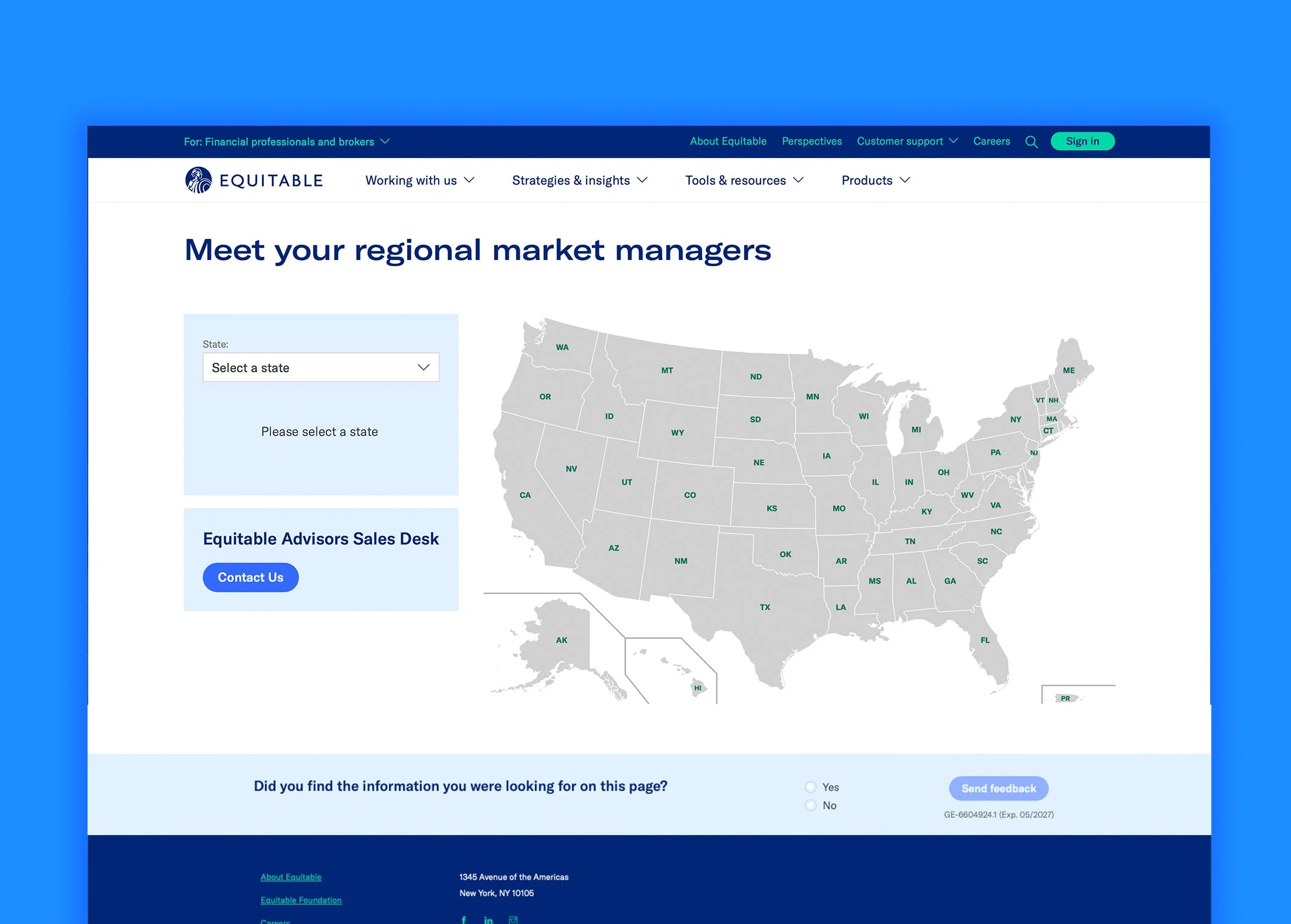Click the Contact Us button
Viewport: 1291px width, 924px height.
coord(250,577)
